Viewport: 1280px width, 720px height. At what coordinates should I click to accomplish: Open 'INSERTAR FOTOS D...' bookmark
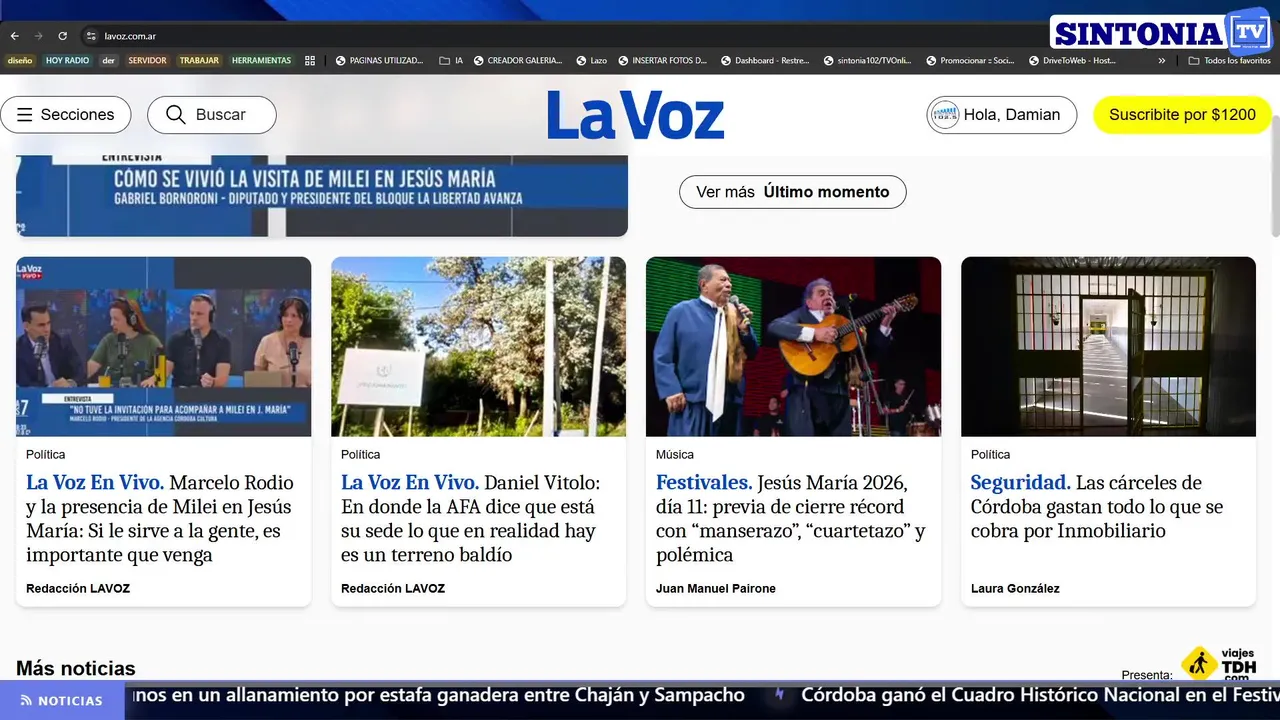point(663,61)
